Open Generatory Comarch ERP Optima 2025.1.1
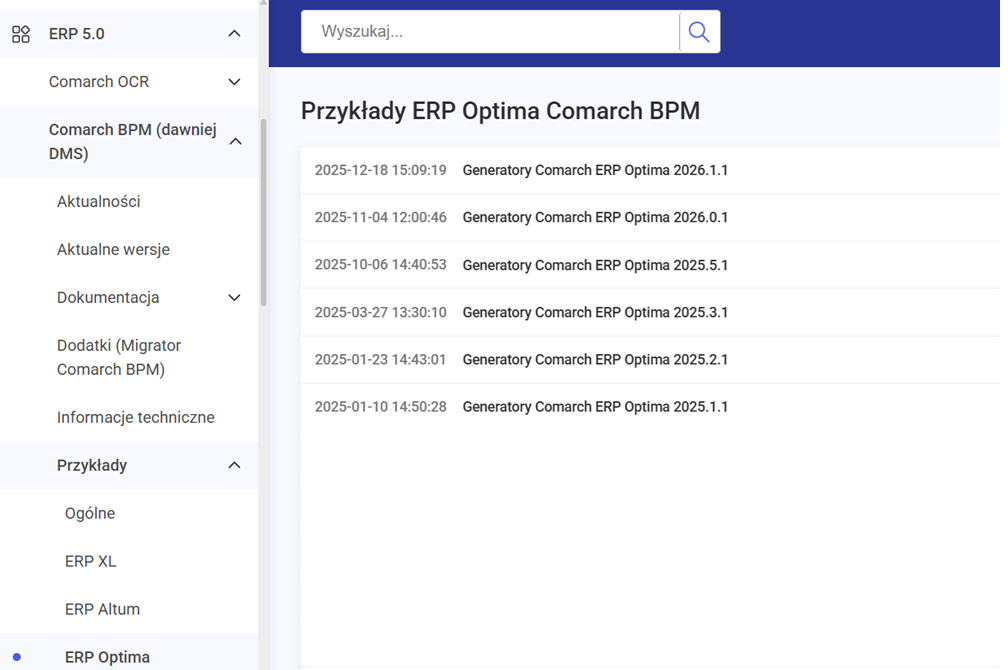 pos(595,407)
